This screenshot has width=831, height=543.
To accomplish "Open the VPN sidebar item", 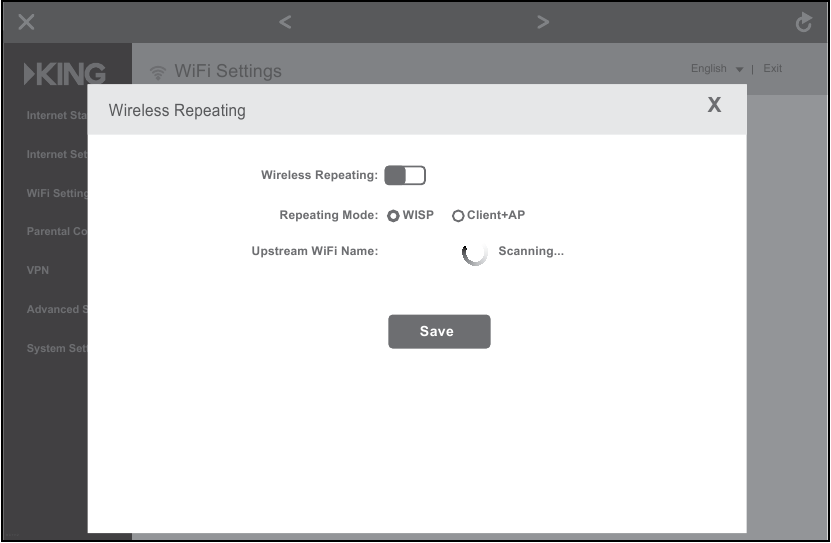I will [38, 271].
